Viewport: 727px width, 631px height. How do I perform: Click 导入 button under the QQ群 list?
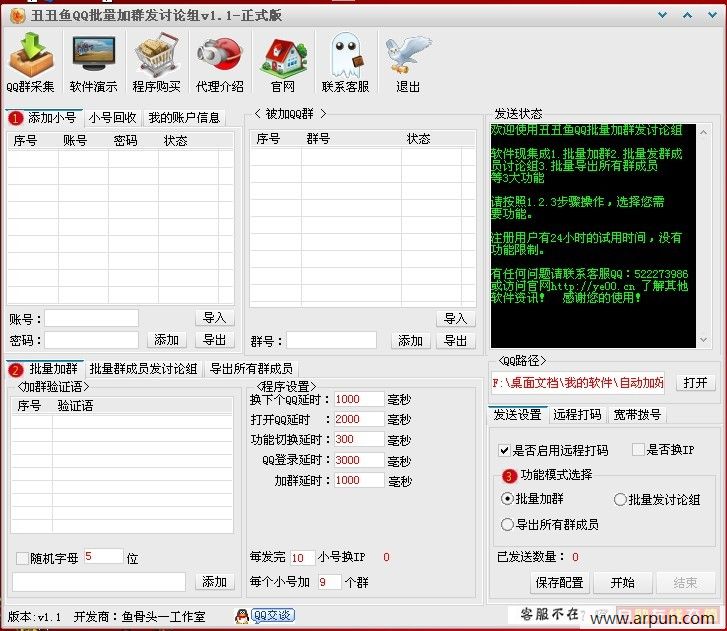455,319
